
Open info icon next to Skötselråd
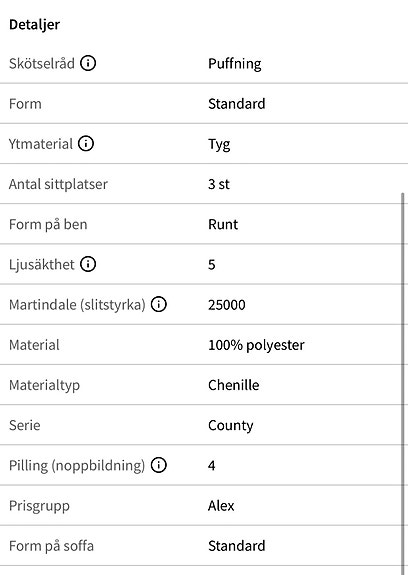[88, 63]
